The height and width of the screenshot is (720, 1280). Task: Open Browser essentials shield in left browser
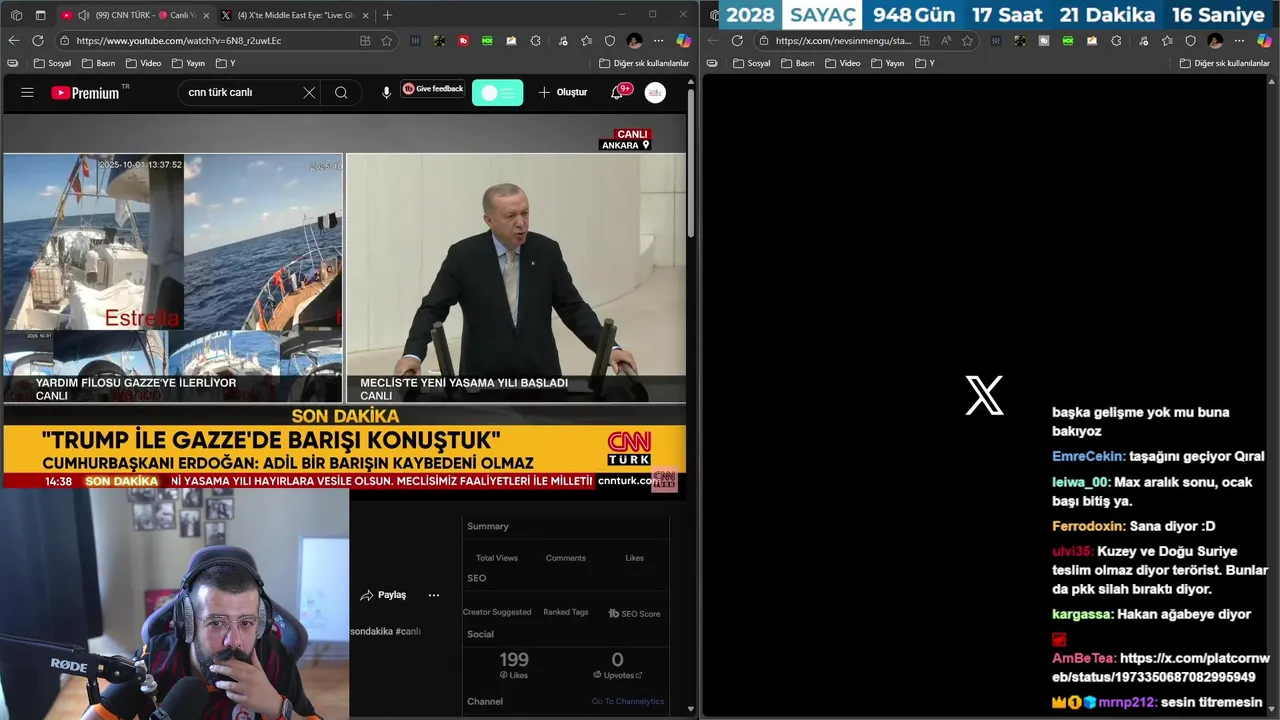(610, 41)
